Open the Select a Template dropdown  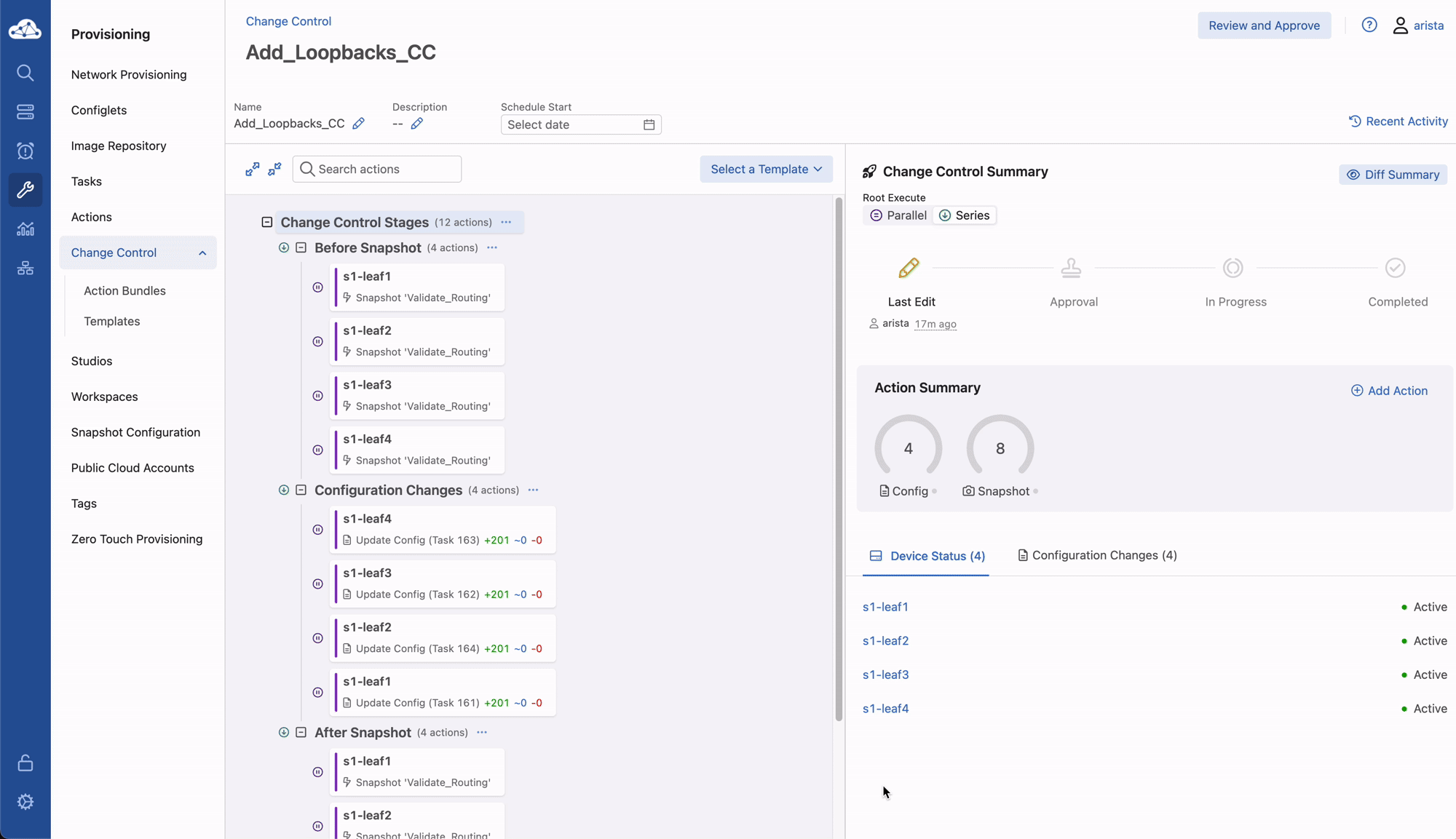766,169
